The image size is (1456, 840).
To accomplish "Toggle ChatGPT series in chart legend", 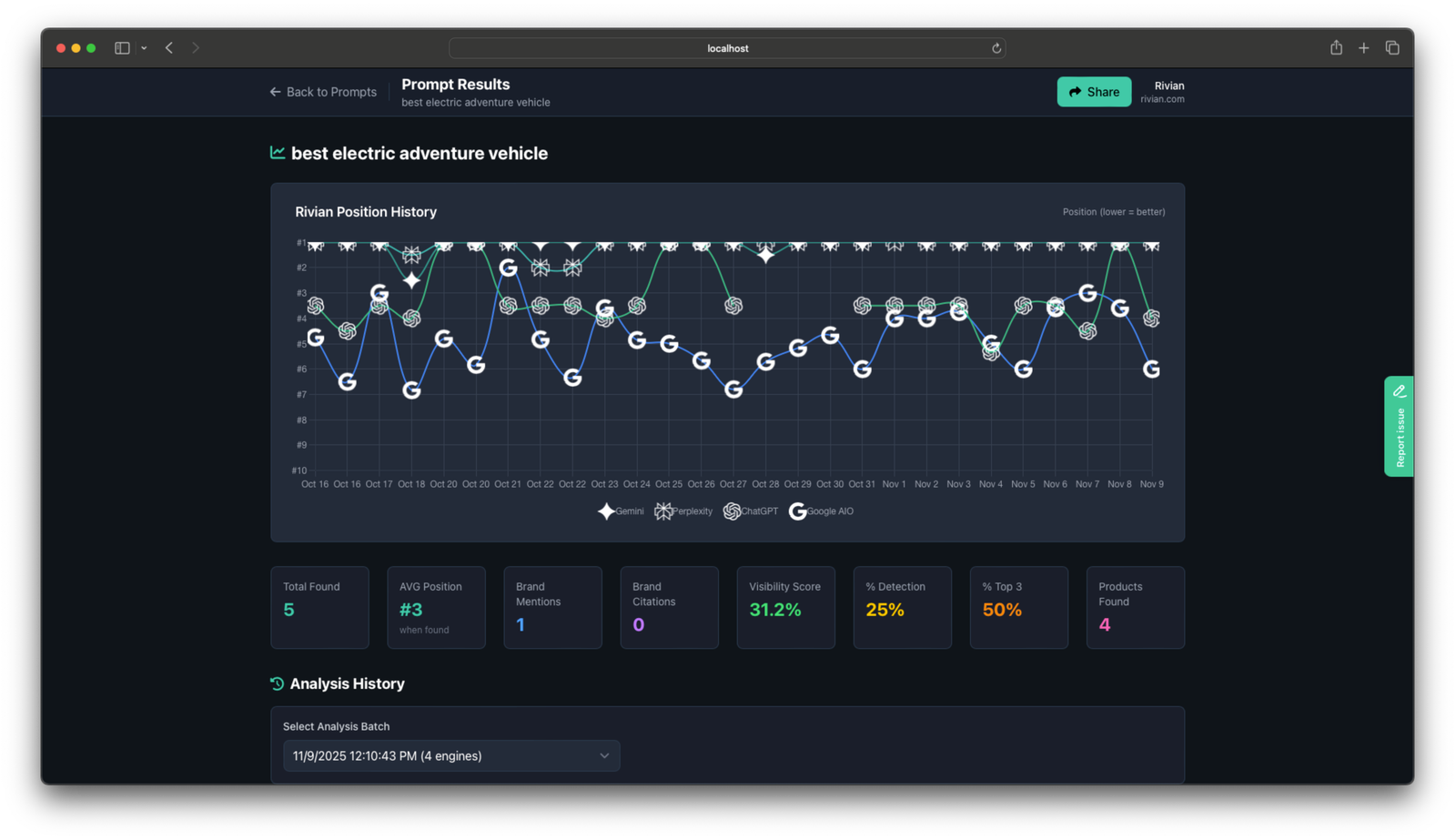I will click(x=751, y=511).
